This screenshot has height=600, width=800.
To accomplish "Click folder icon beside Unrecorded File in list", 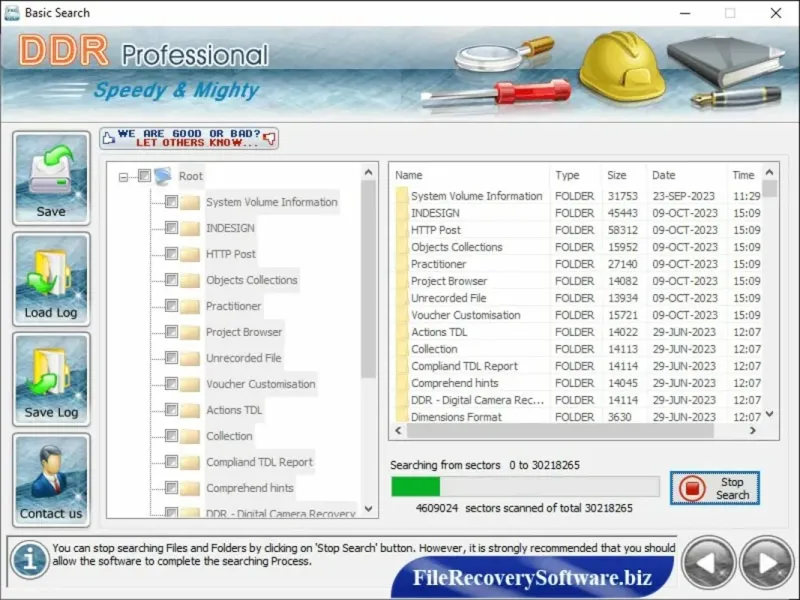I will 402,298.
